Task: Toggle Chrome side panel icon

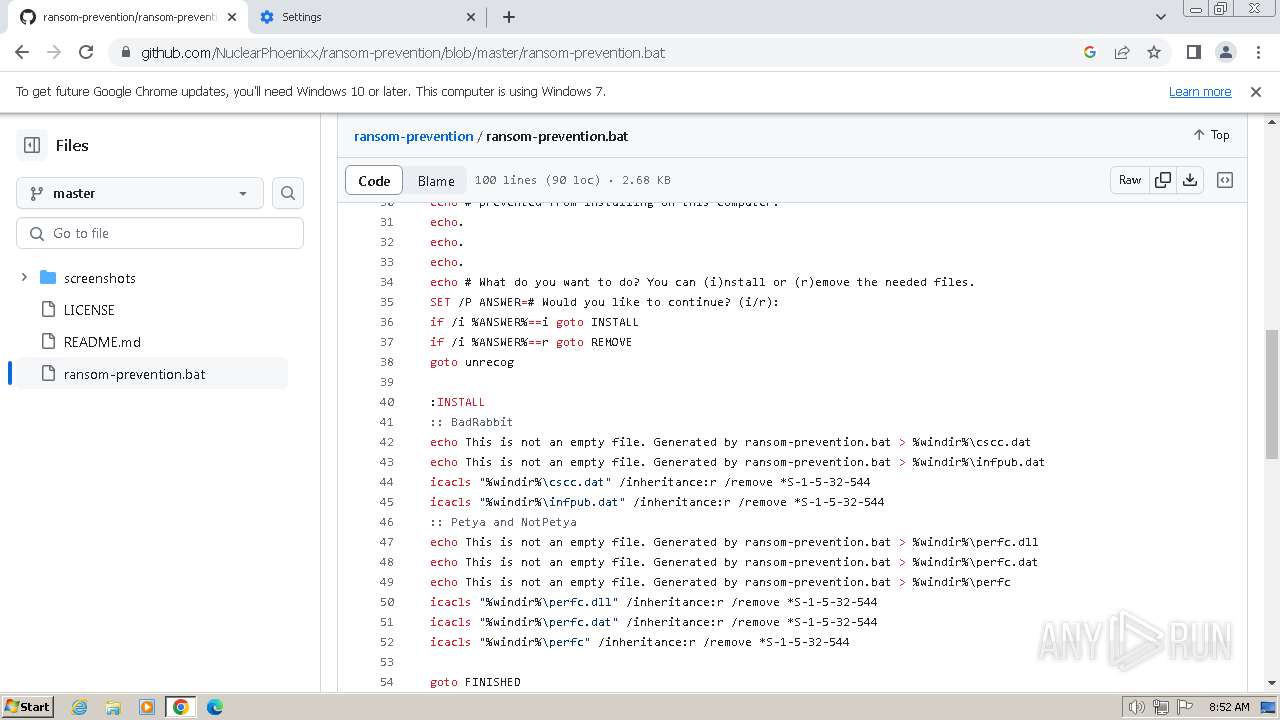Action: tap(1193, 52)
